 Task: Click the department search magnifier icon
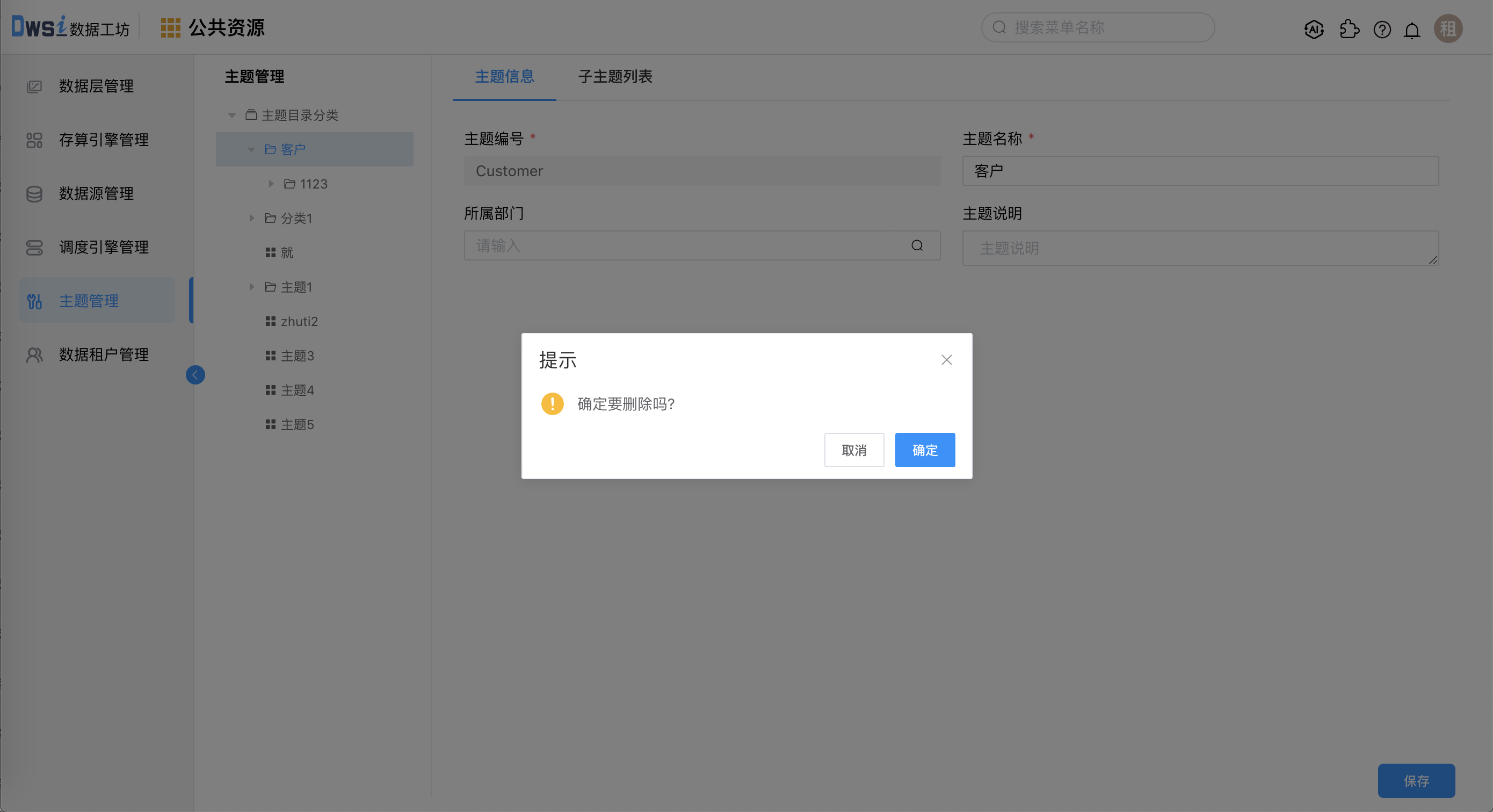(916, 245)
